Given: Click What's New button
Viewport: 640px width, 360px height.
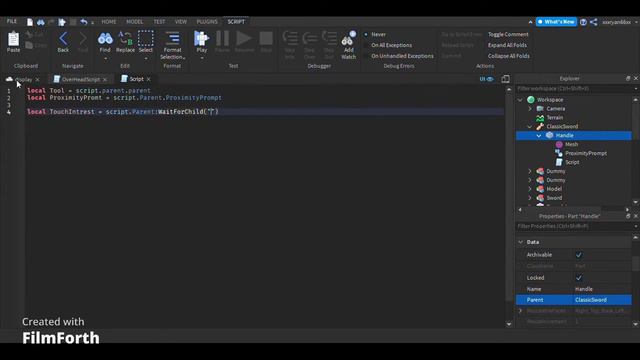Looking at the screenshot, I should tap(556, 22).
